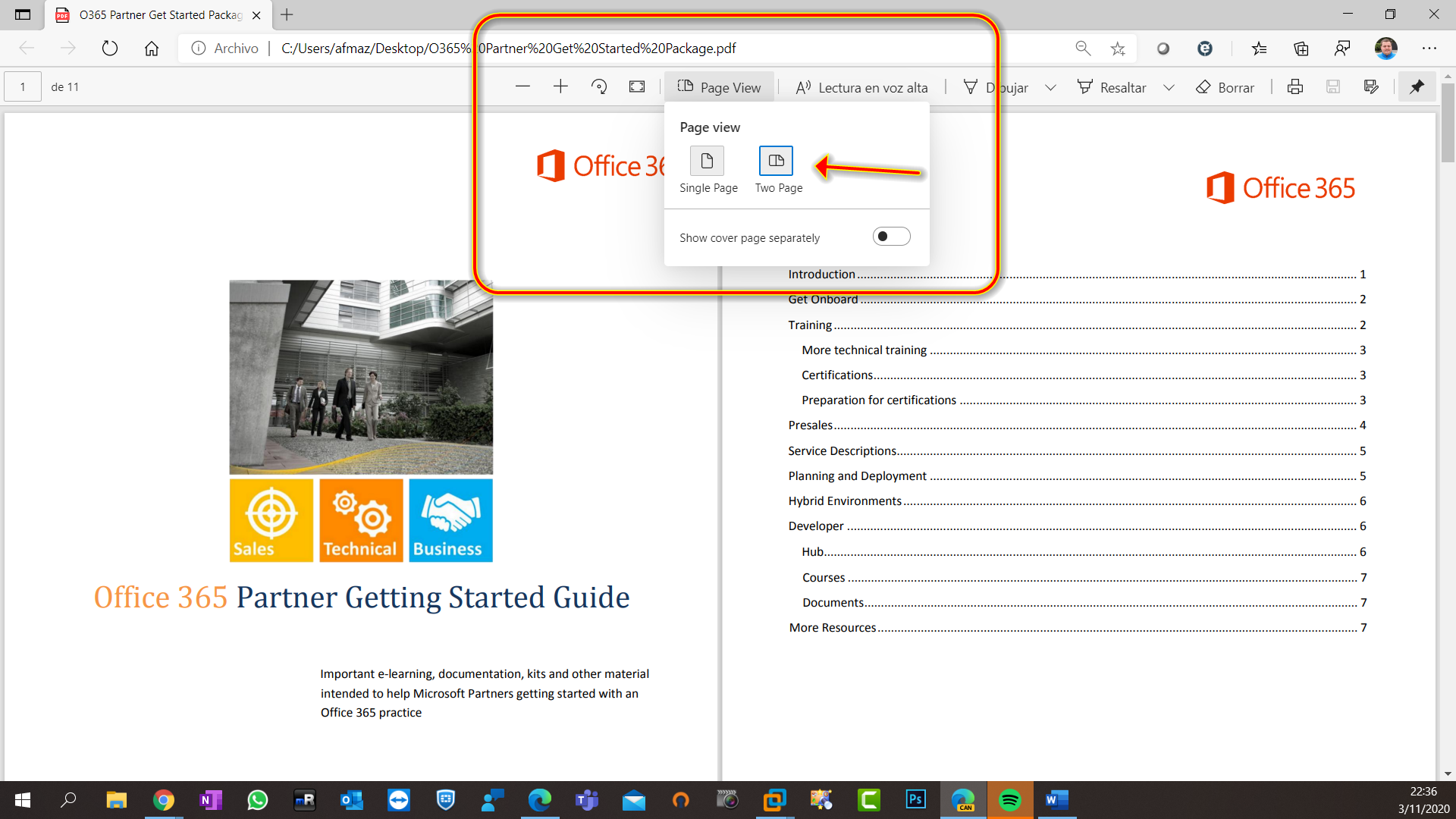Expand the Resaltar color options
This screenshot has width=1456, height=819.
(x=1169, y=87)
